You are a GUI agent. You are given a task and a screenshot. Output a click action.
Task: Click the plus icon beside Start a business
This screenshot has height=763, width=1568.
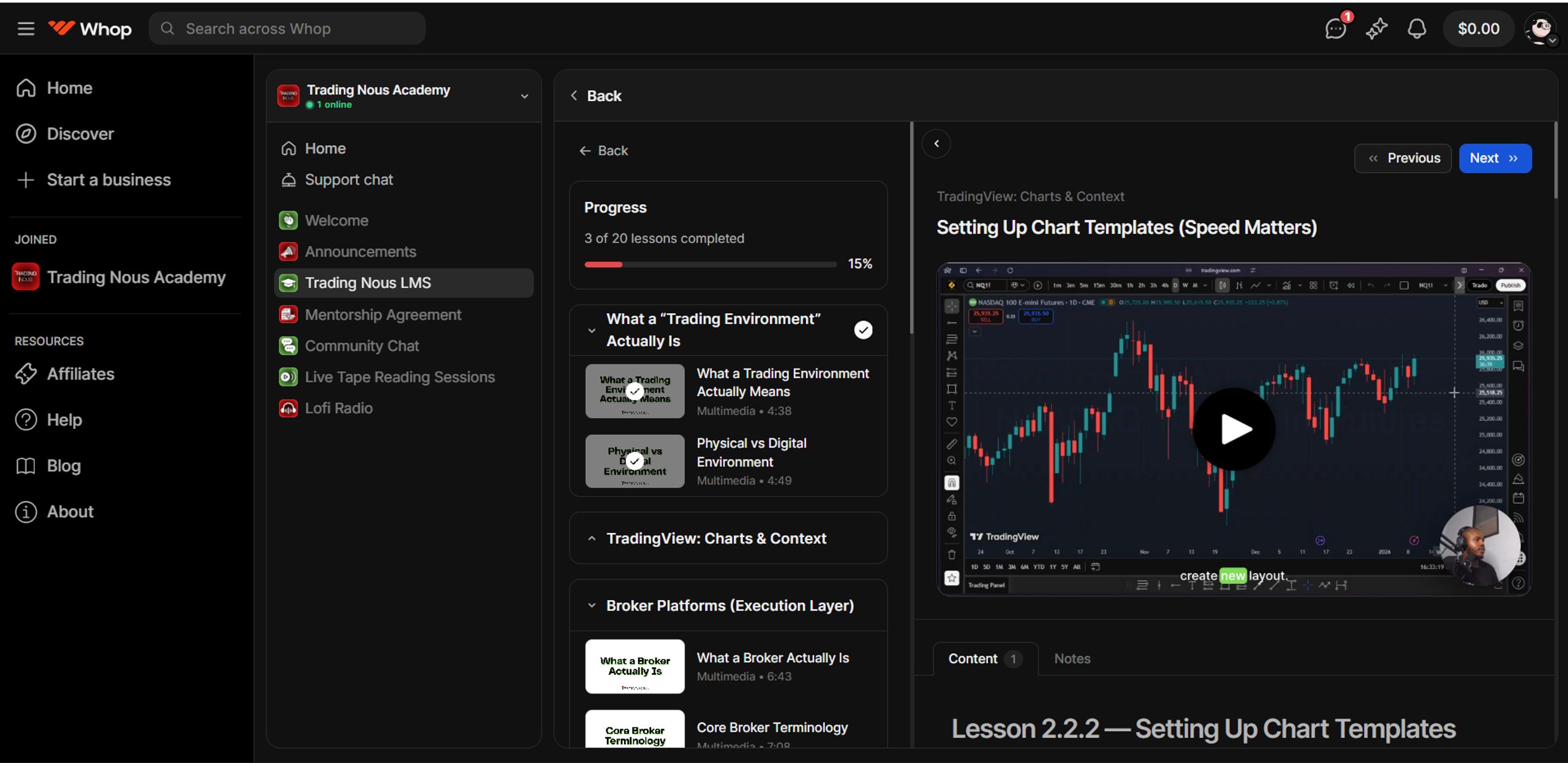(26, 180)
